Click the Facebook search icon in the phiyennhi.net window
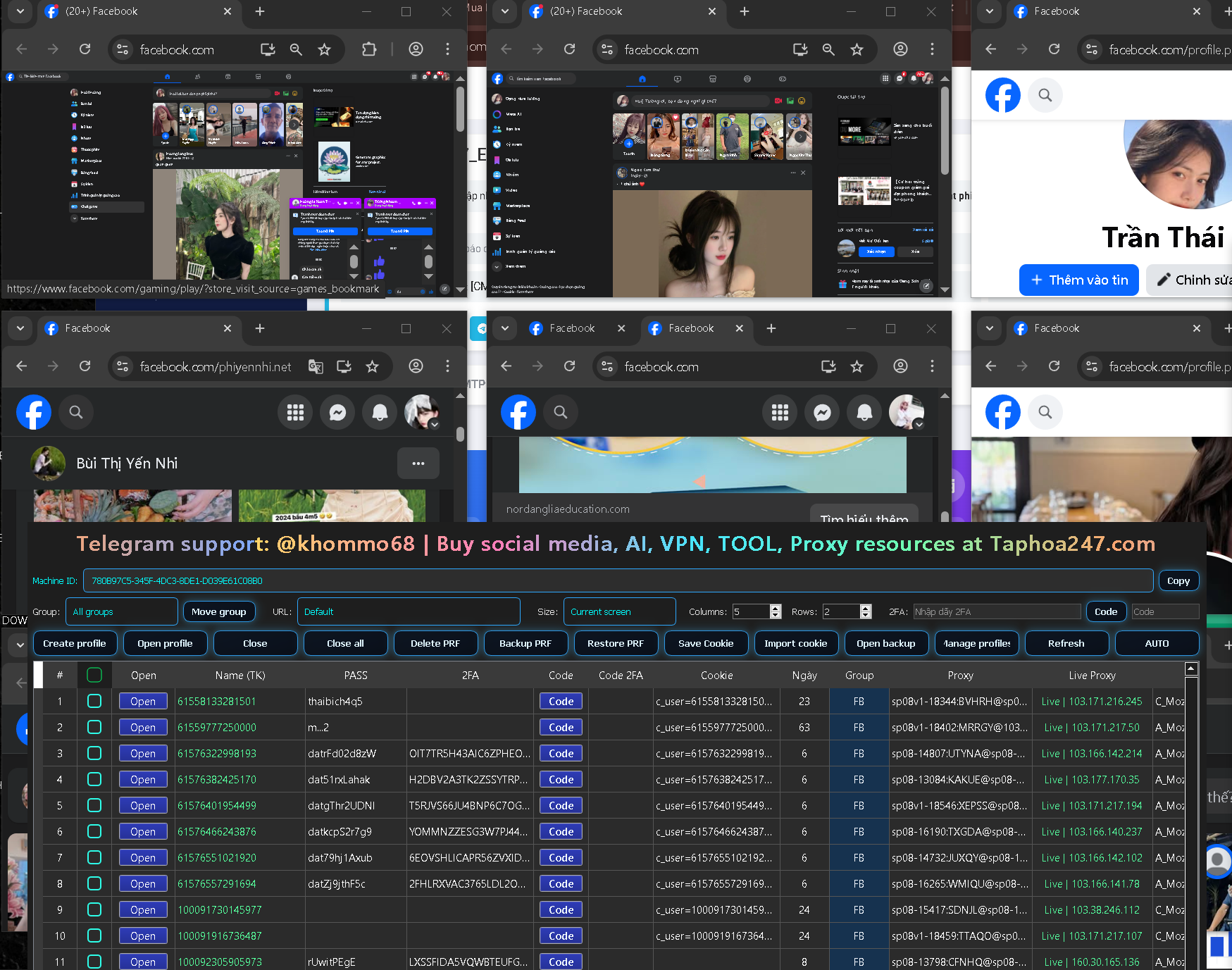1232x970 pixels. pos(76,413)
